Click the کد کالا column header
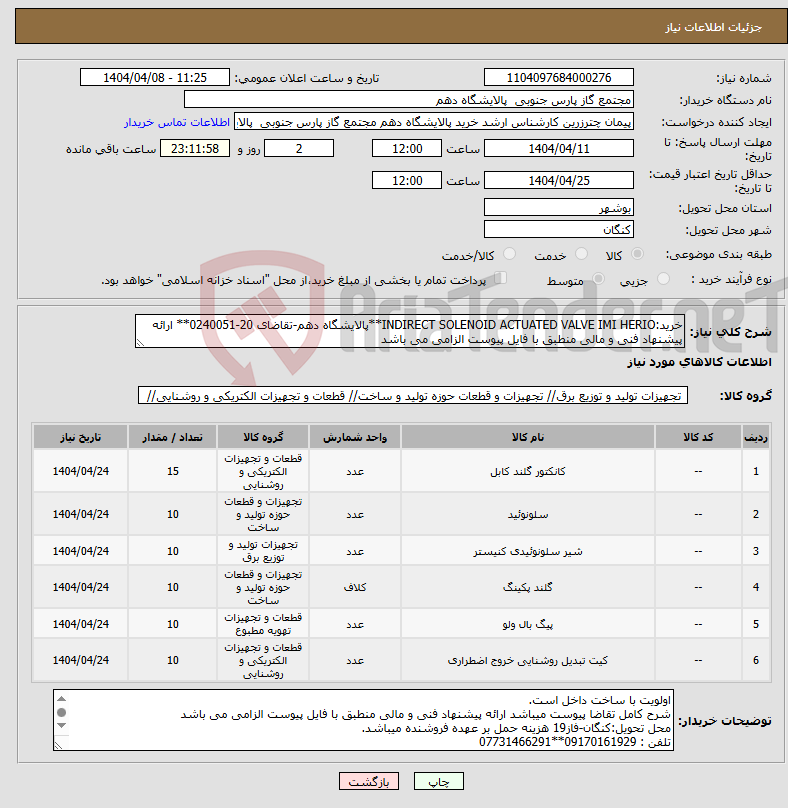Image resolution: width=788 pixels, height=808 pixels. point(698,437)
